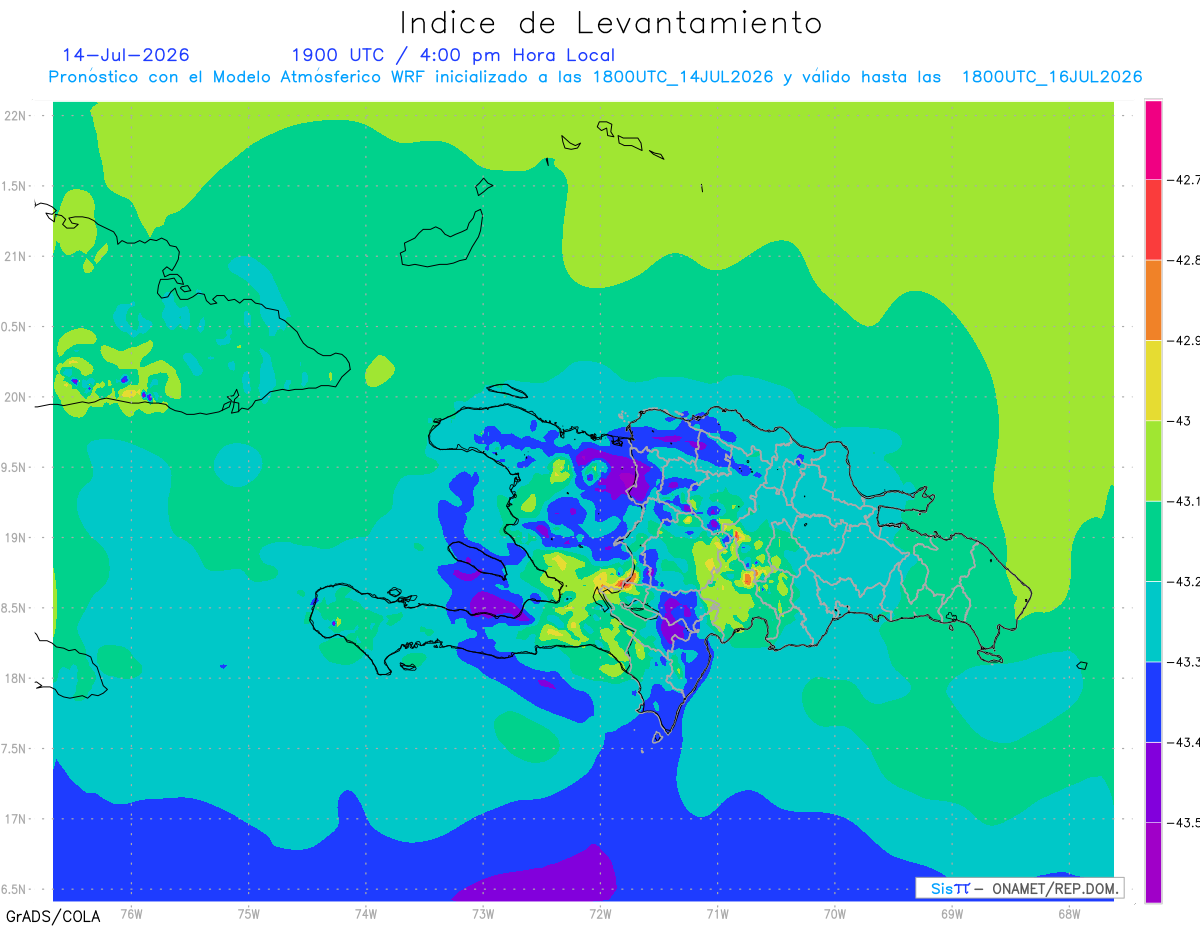Click the indigo colorbar swatch above -43.5
Image resolution: width=1200 pixels, height=927 pixels.
(x=1153, y=782)
